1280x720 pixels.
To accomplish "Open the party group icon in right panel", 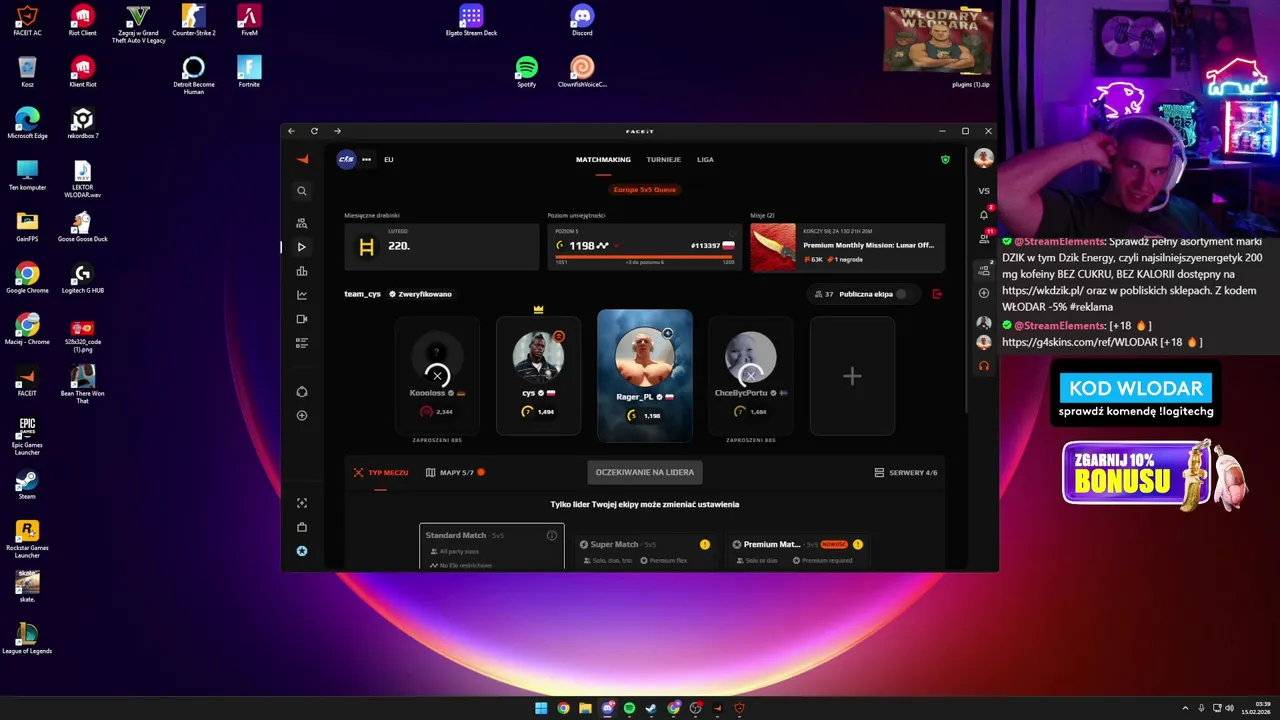I will point(984,270).
